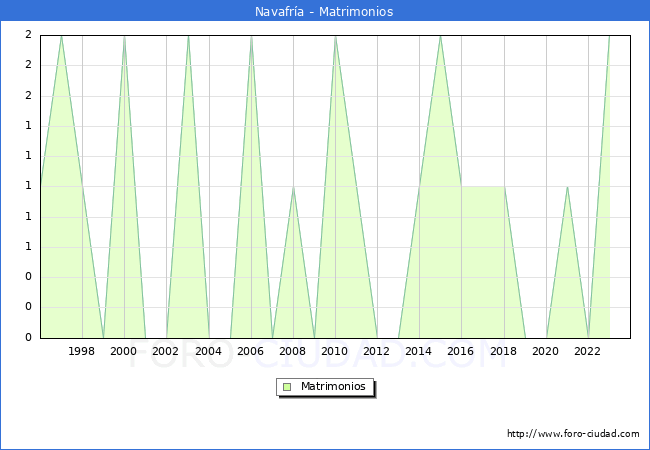
Task: Select the 2010 x-axis year label
Action: (x=335, y=351)
